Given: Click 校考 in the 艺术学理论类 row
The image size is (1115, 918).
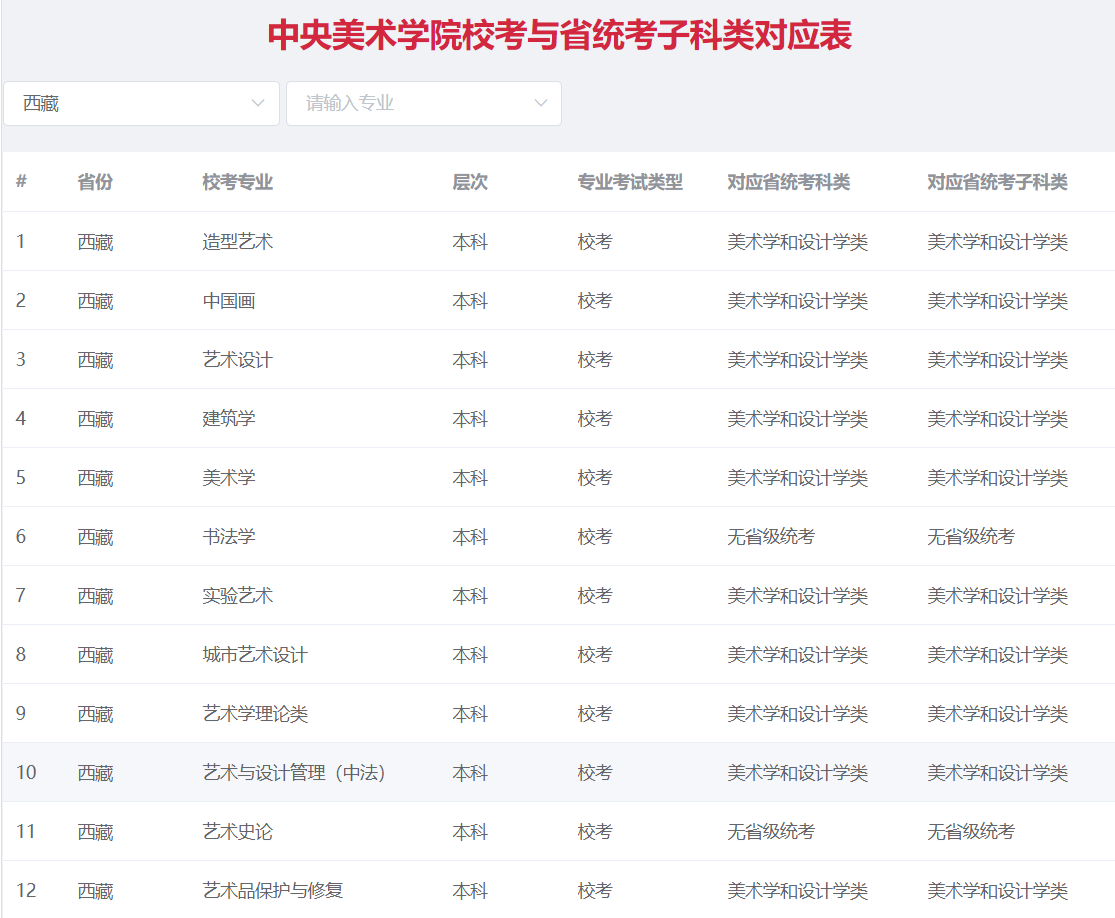Looking at the screenshot, I should tap(595, 714).
